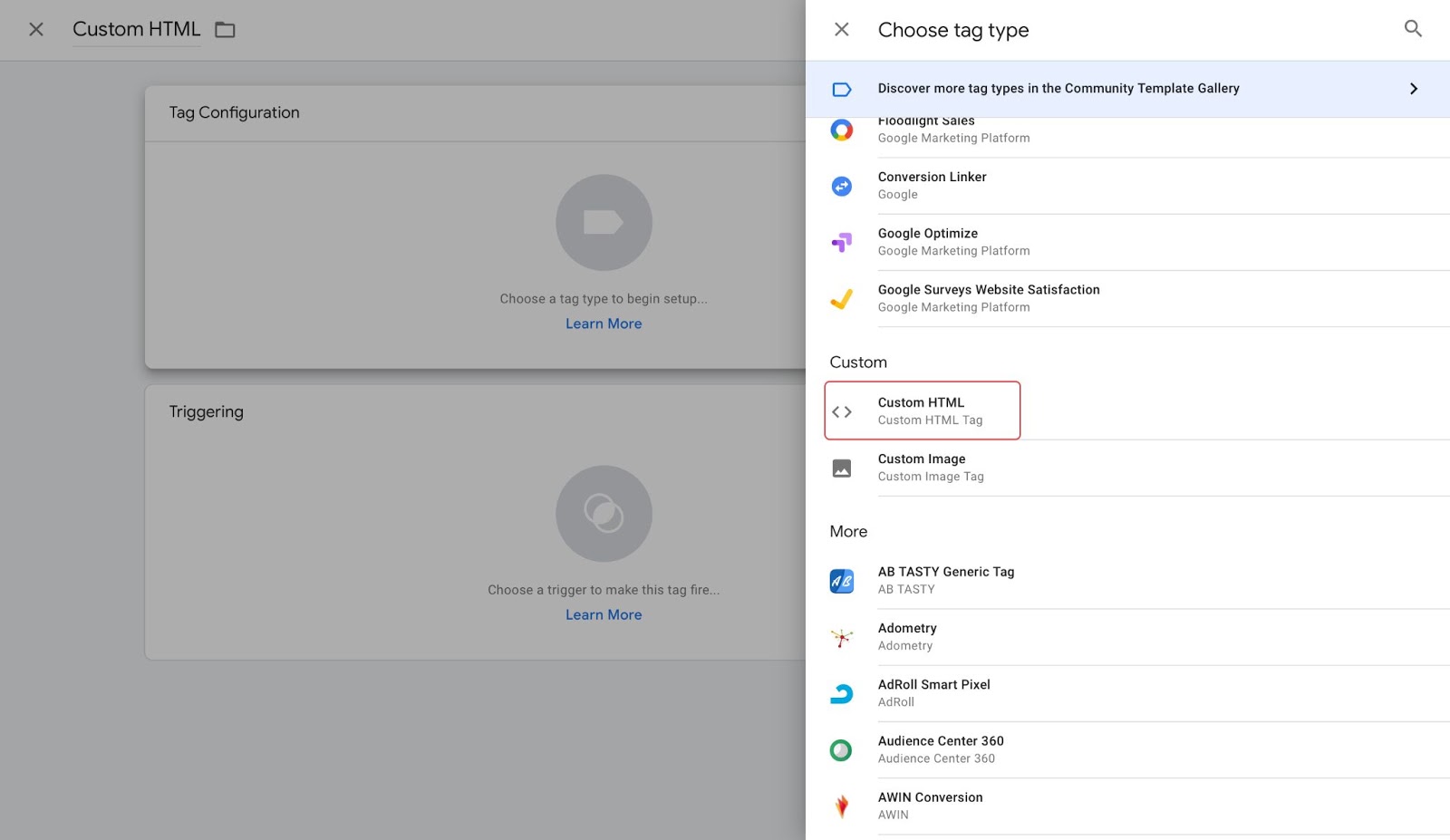Screen dimensions: 1450x840
Task: Pick Audience Center 360 tag type
Action: [x=941, y=749]
